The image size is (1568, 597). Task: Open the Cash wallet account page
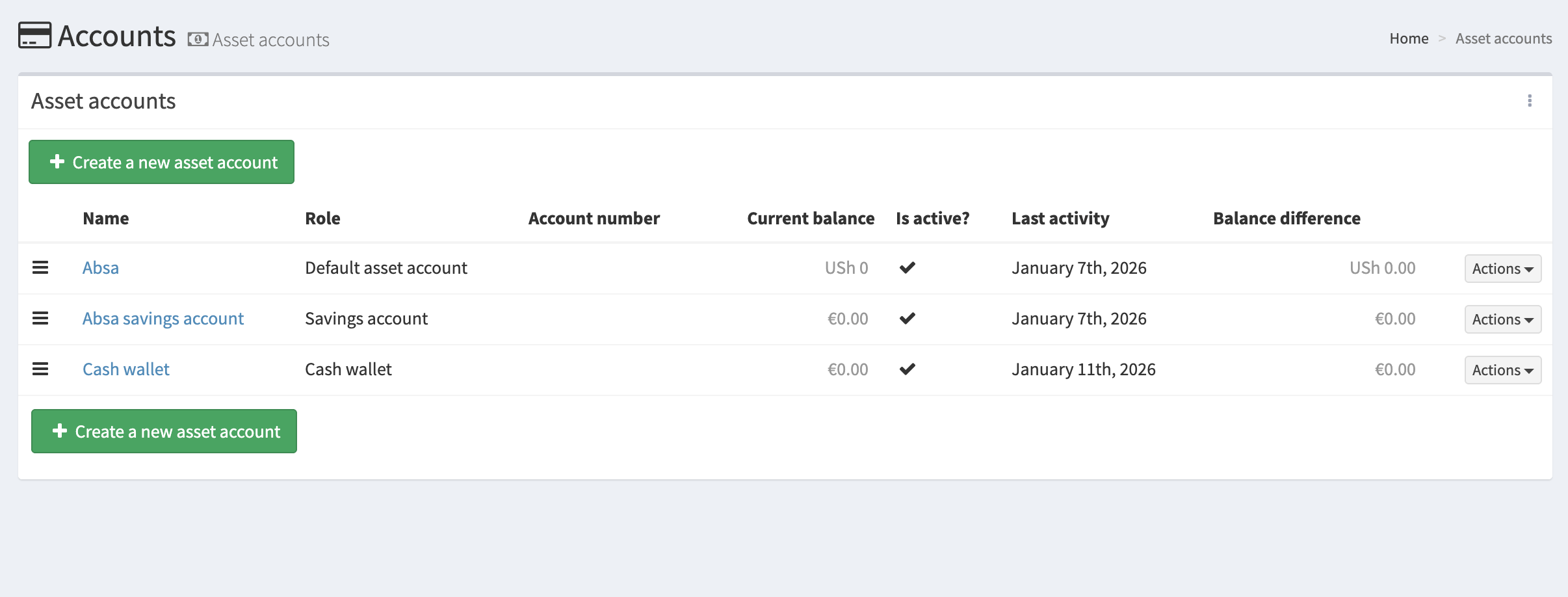click(125, 368)
